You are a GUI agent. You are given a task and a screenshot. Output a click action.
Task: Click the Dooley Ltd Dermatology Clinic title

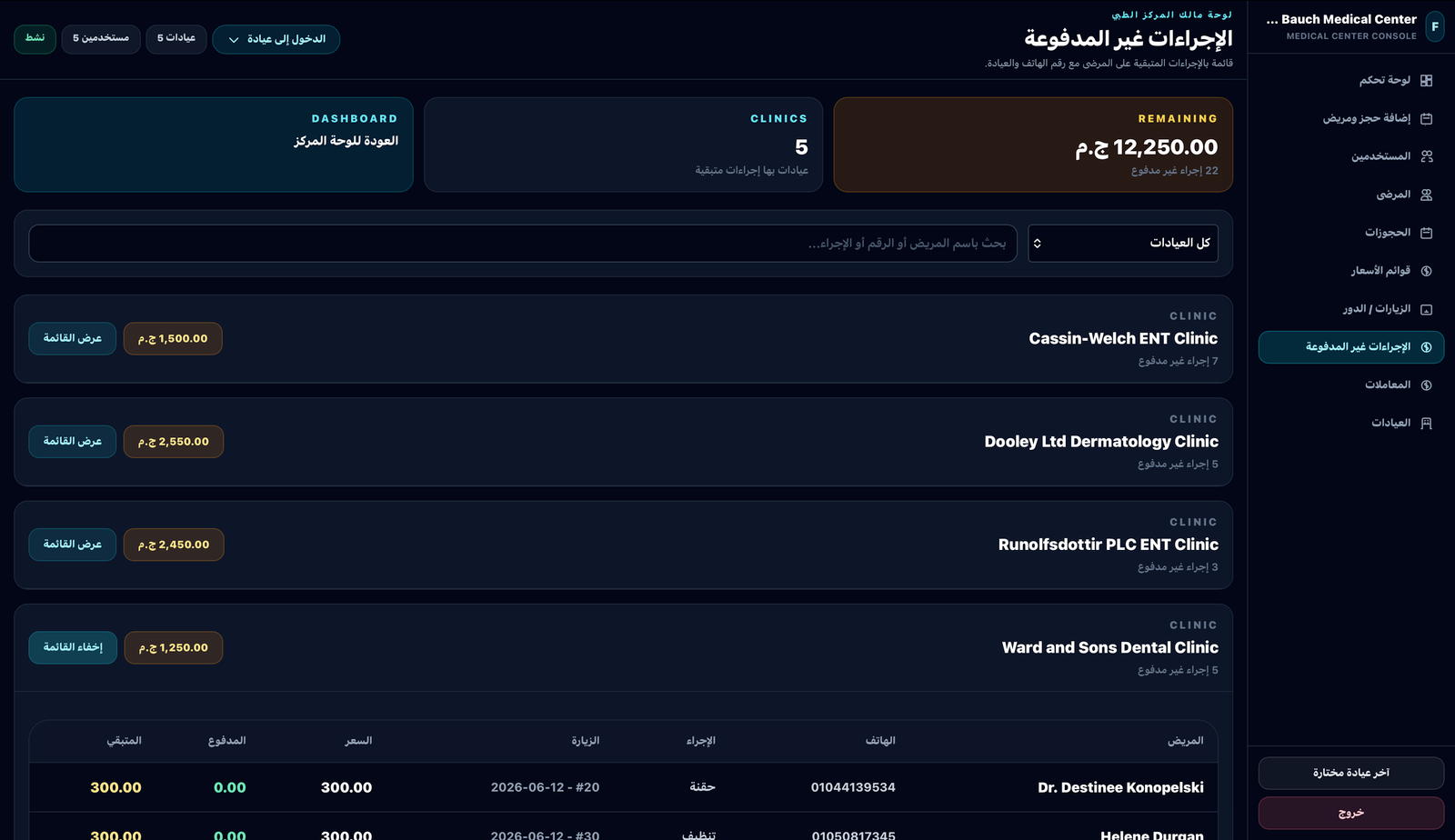tap(1101, 442)
